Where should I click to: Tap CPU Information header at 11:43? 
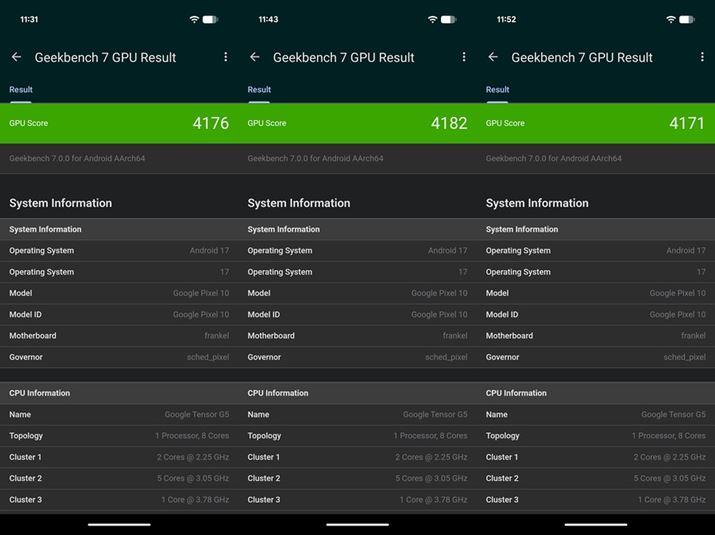tap(278, 393)
